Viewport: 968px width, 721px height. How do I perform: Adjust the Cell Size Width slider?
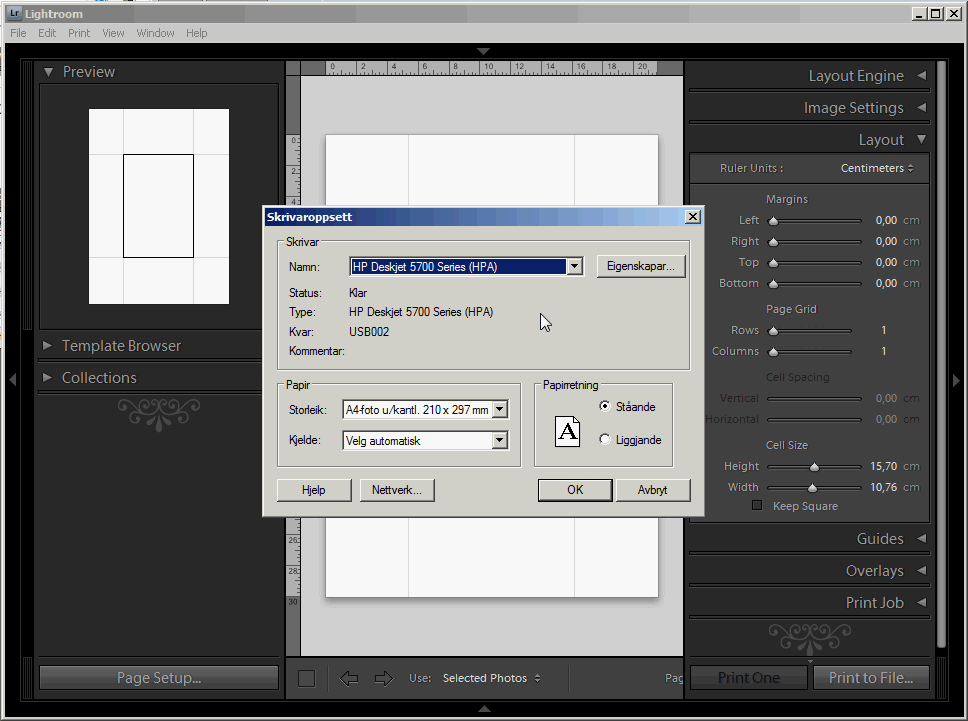[814, 487]
